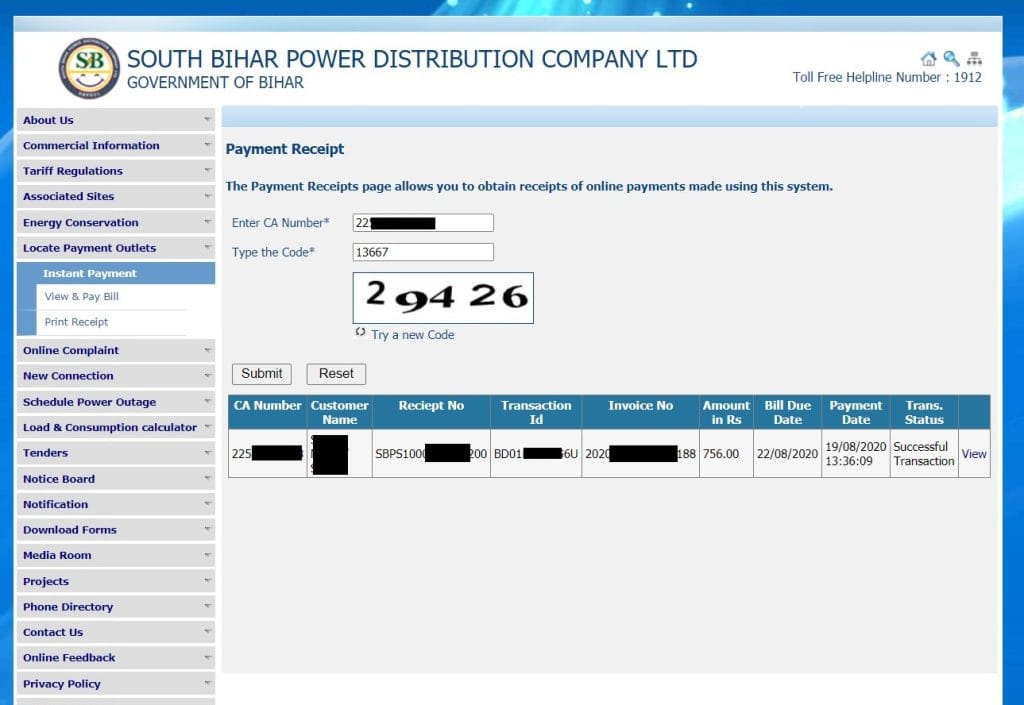Screen dimensions: 1024x705
Task: Select the Type the Code field
Action: (422, 252)
